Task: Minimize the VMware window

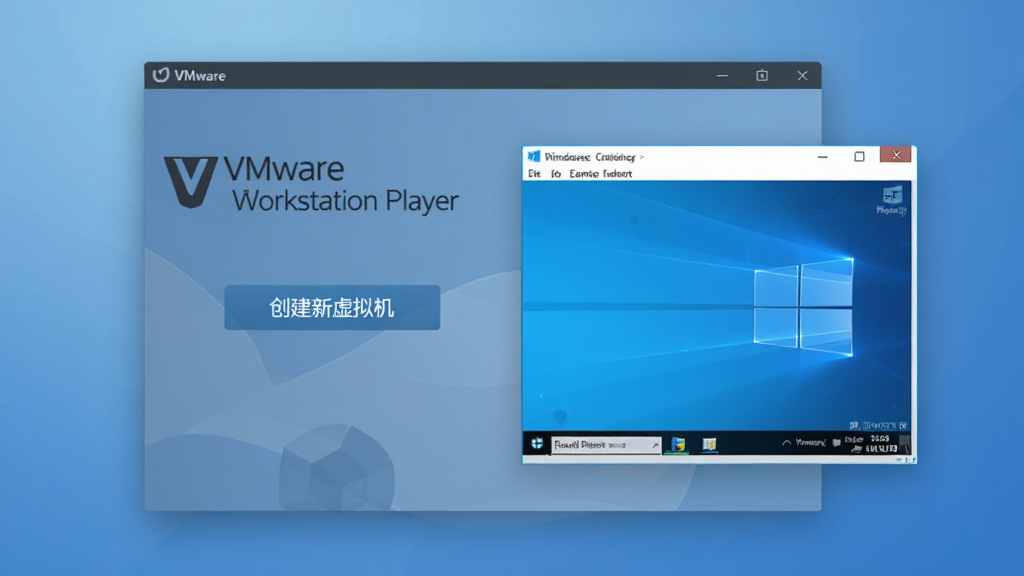Action: (x=722, y=76)
